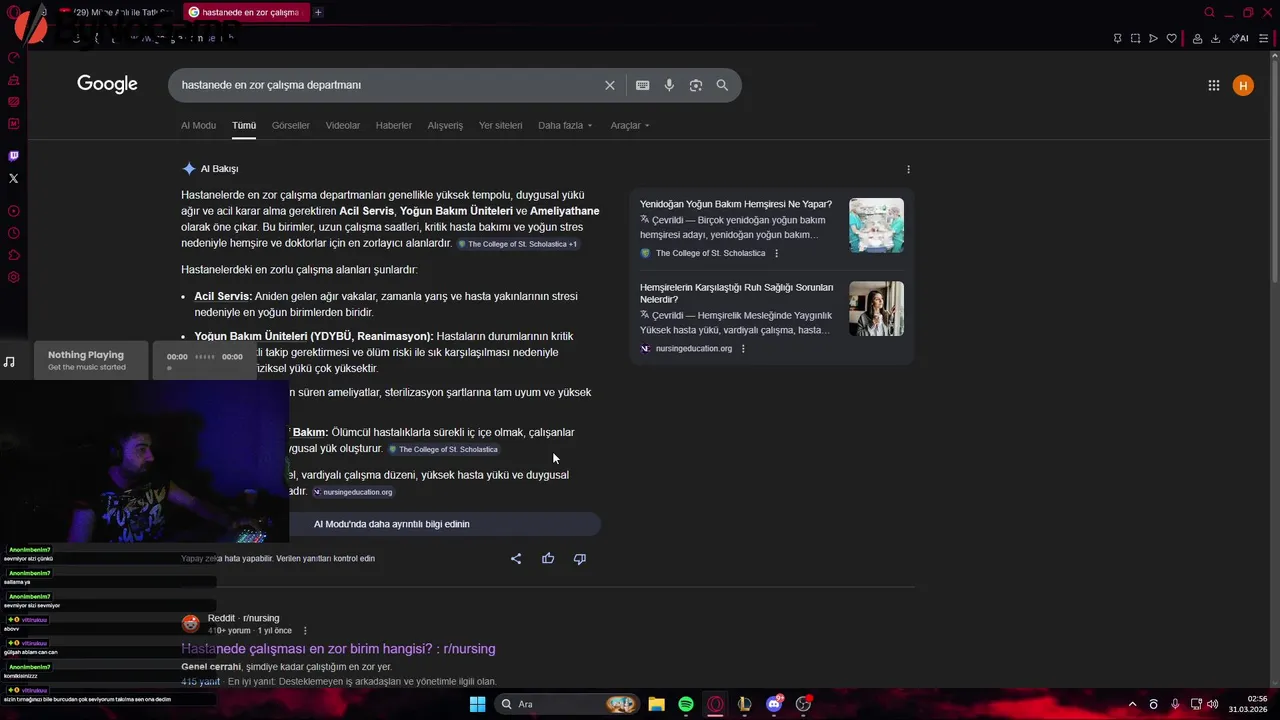
Task: Open Hemşirelerin Karşılaştığı Ruh Sağlığı article
Action: pos(736,293)
